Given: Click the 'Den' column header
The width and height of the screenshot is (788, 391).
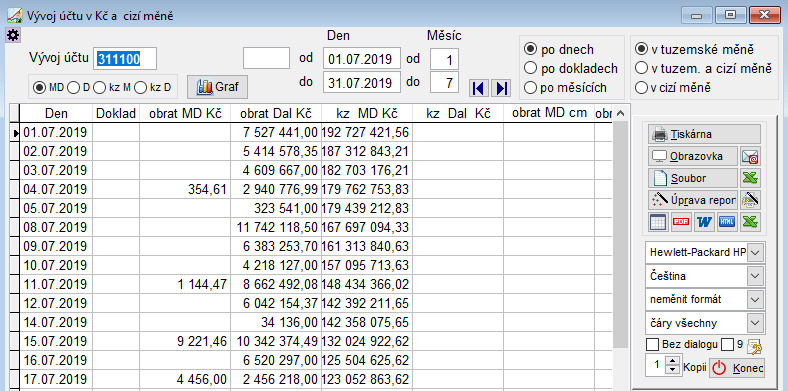Looking at the screenshot, I should (x=56, y=113).
